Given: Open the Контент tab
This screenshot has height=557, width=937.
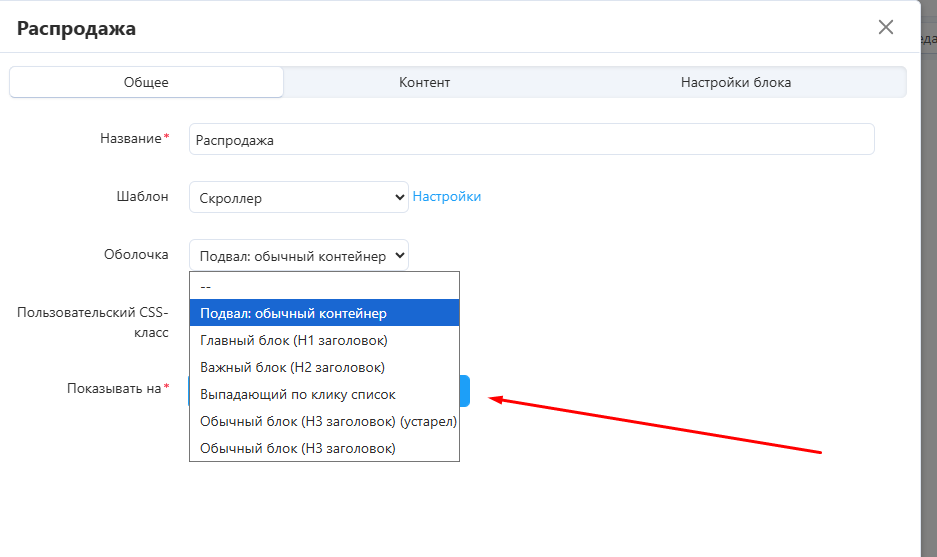Looking at the screenshot, I should [x=424, y=82].
